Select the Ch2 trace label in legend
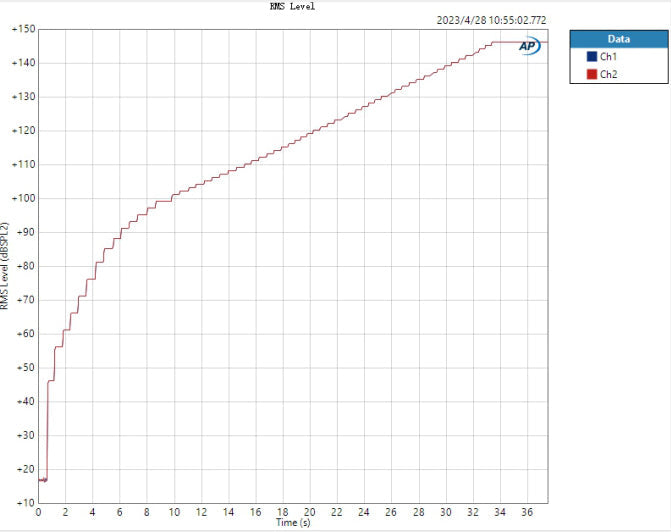The width and height of the screenshot is (671, 532). pyautogui.click(x=608, y=74)
